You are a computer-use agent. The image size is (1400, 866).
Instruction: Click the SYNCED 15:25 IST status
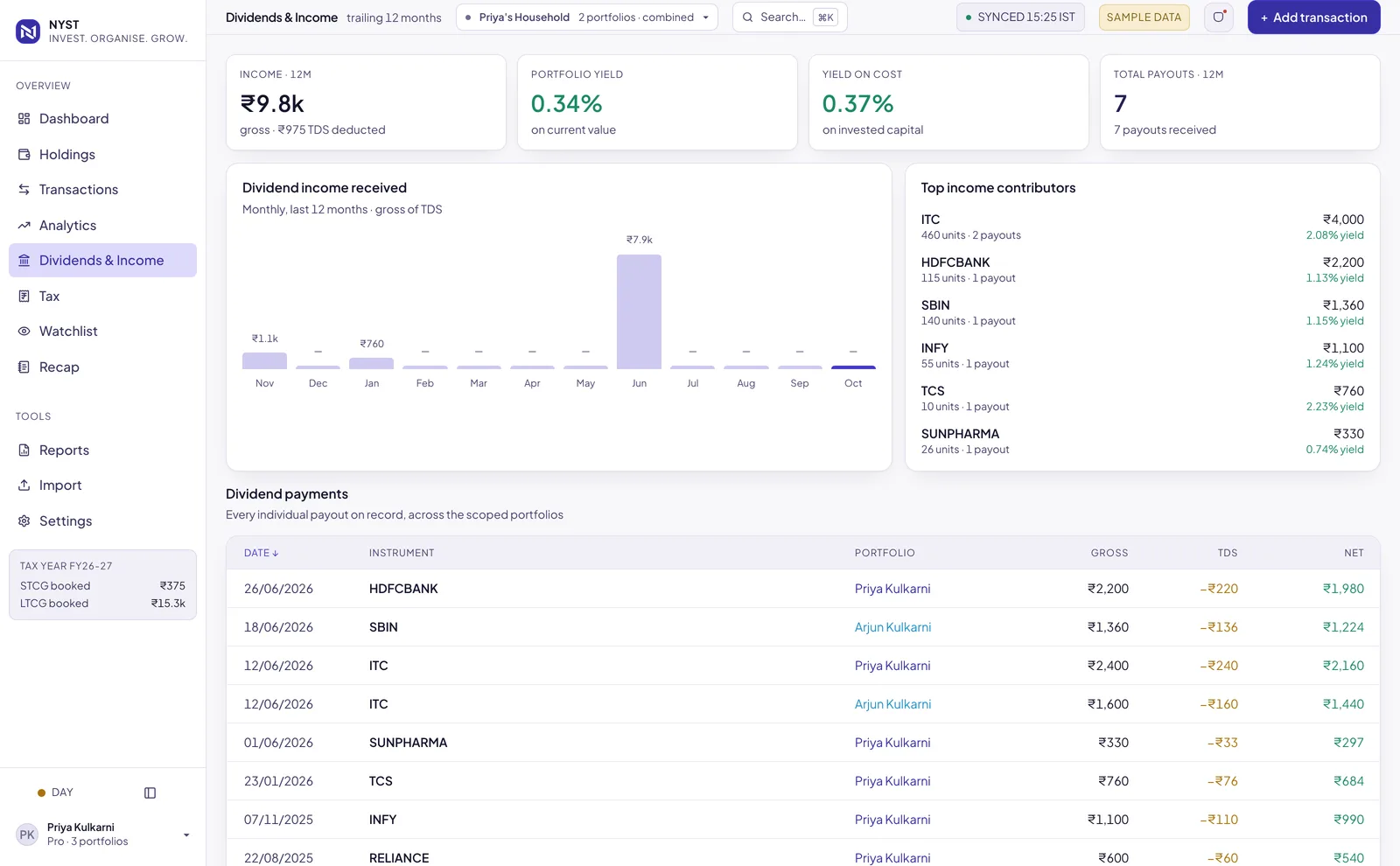[x=1020, y=17]
